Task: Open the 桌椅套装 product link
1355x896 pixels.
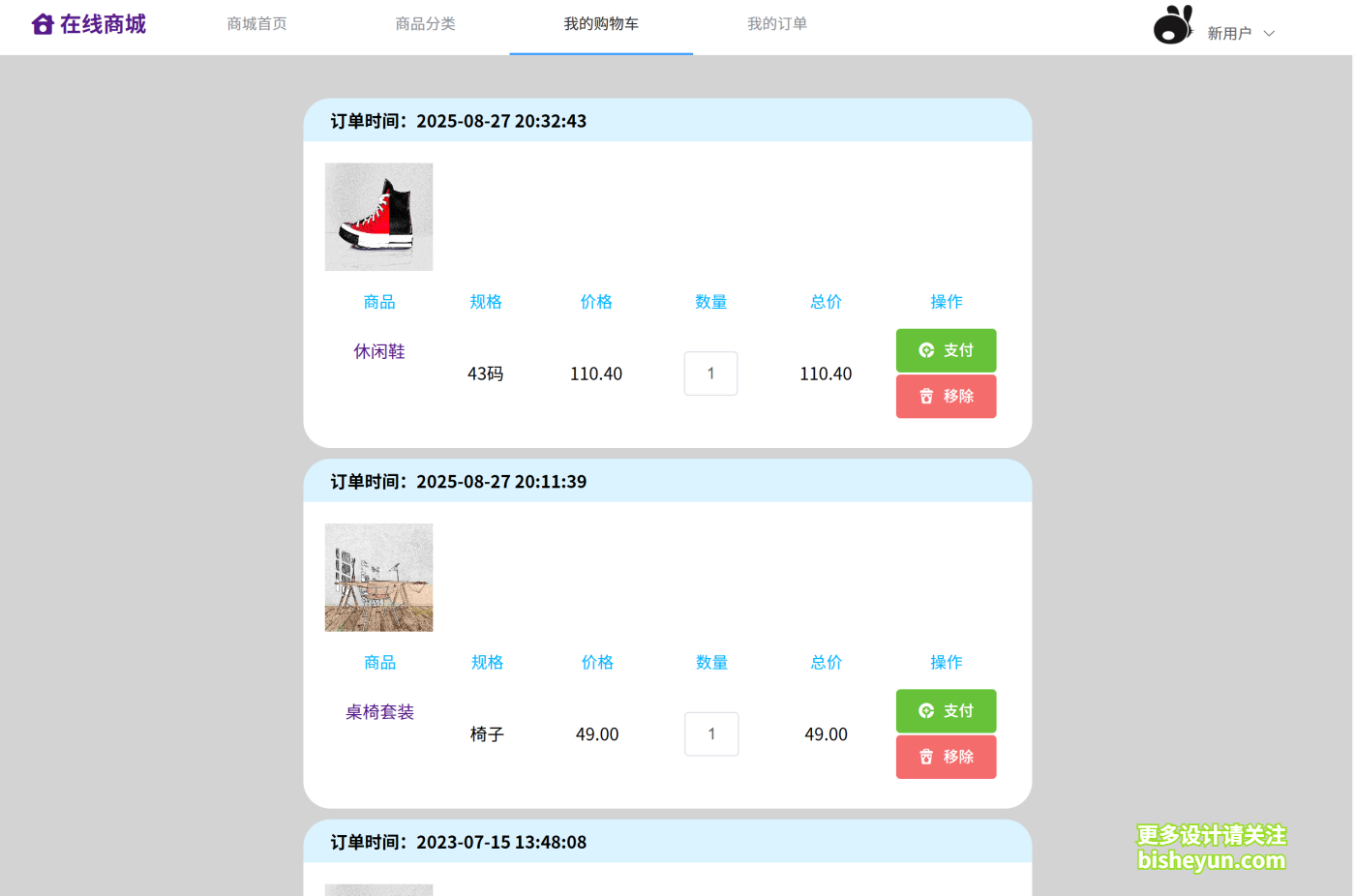Action: [x=379, y=712]
